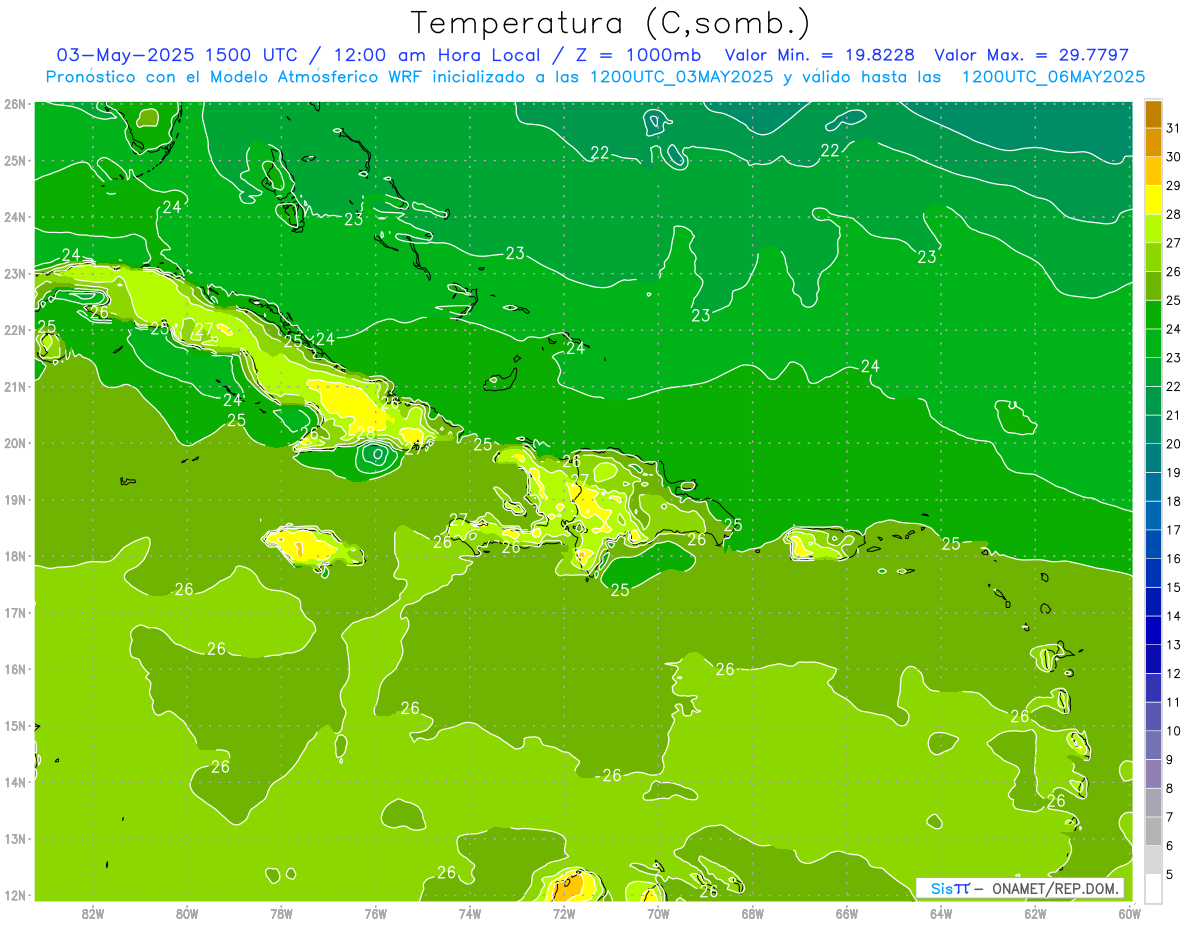The width and height of the screenshot is (1200, 927).
Task: Click the "1200UTC_06MAY2025" valid-until time
Action: [1053, 76]
